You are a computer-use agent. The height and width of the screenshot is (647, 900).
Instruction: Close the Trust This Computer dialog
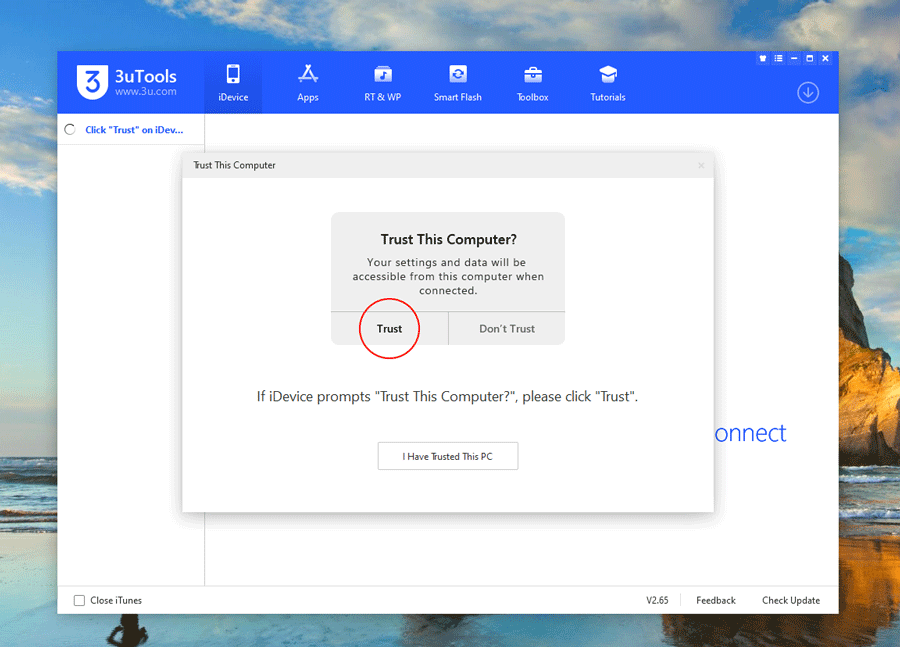701,165
